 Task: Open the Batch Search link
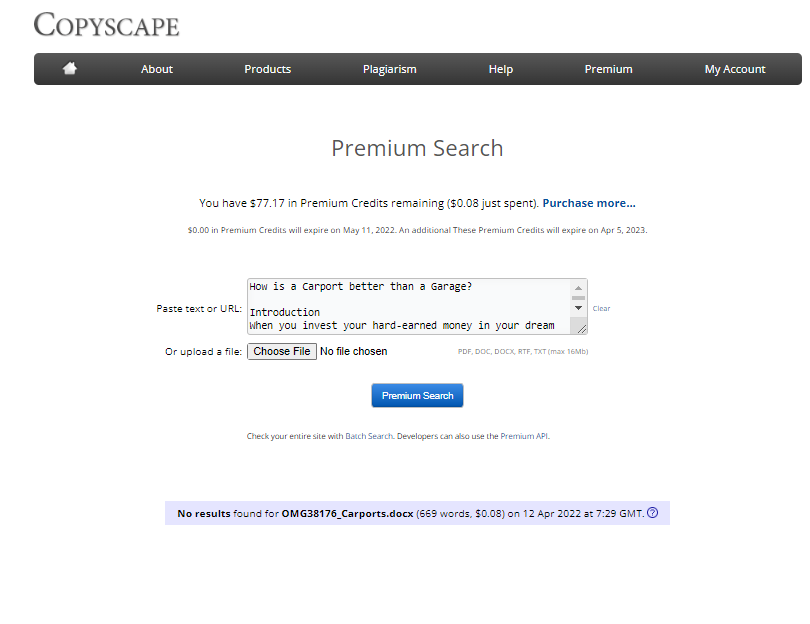pos(369,436)
